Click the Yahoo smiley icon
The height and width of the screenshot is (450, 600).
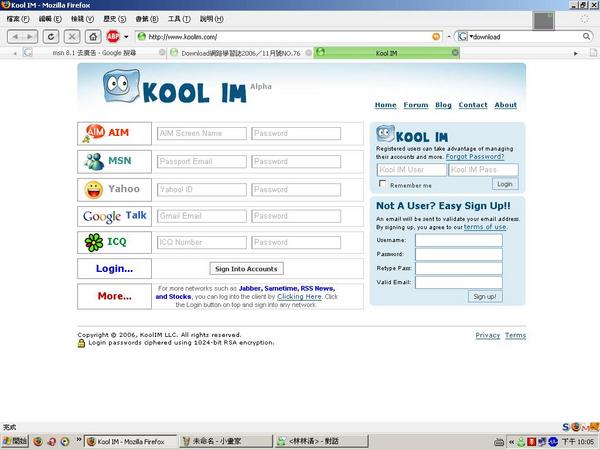(94, 190)
